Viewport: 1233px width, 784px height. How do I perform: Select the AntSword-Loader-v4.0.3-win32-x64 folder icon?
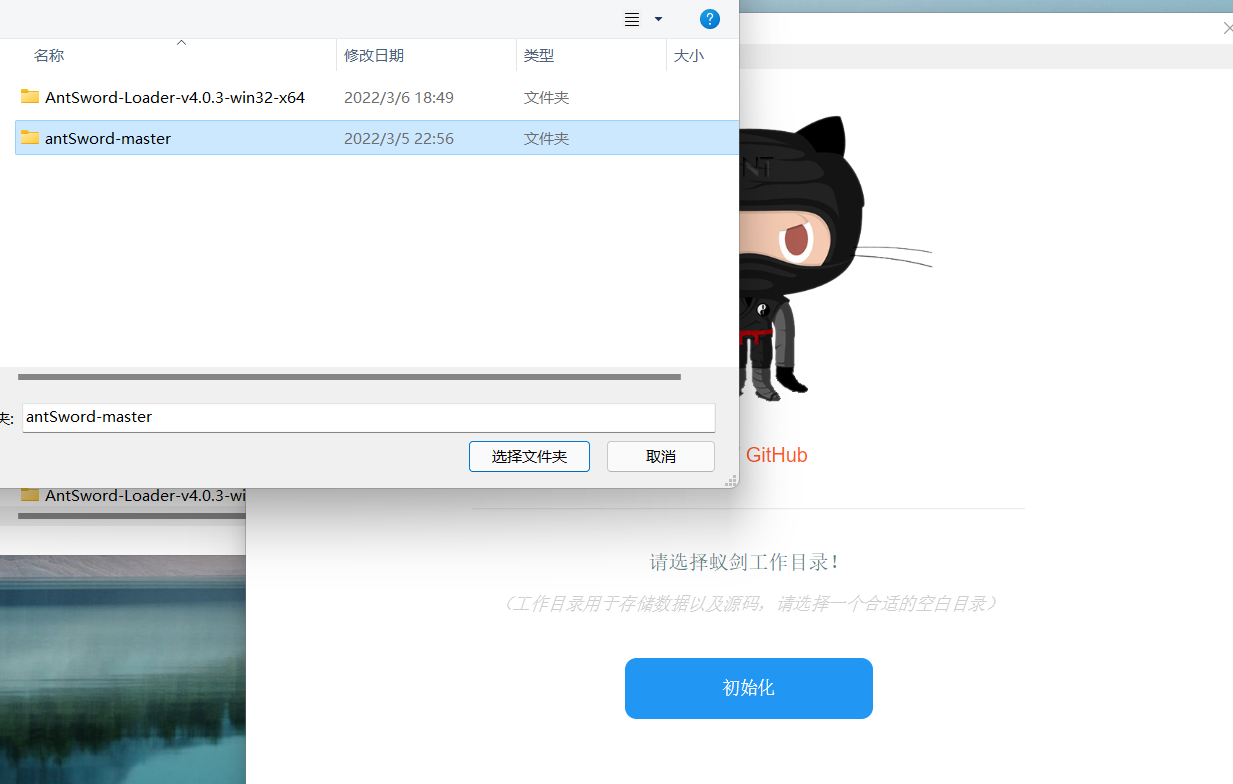point(30,97)
